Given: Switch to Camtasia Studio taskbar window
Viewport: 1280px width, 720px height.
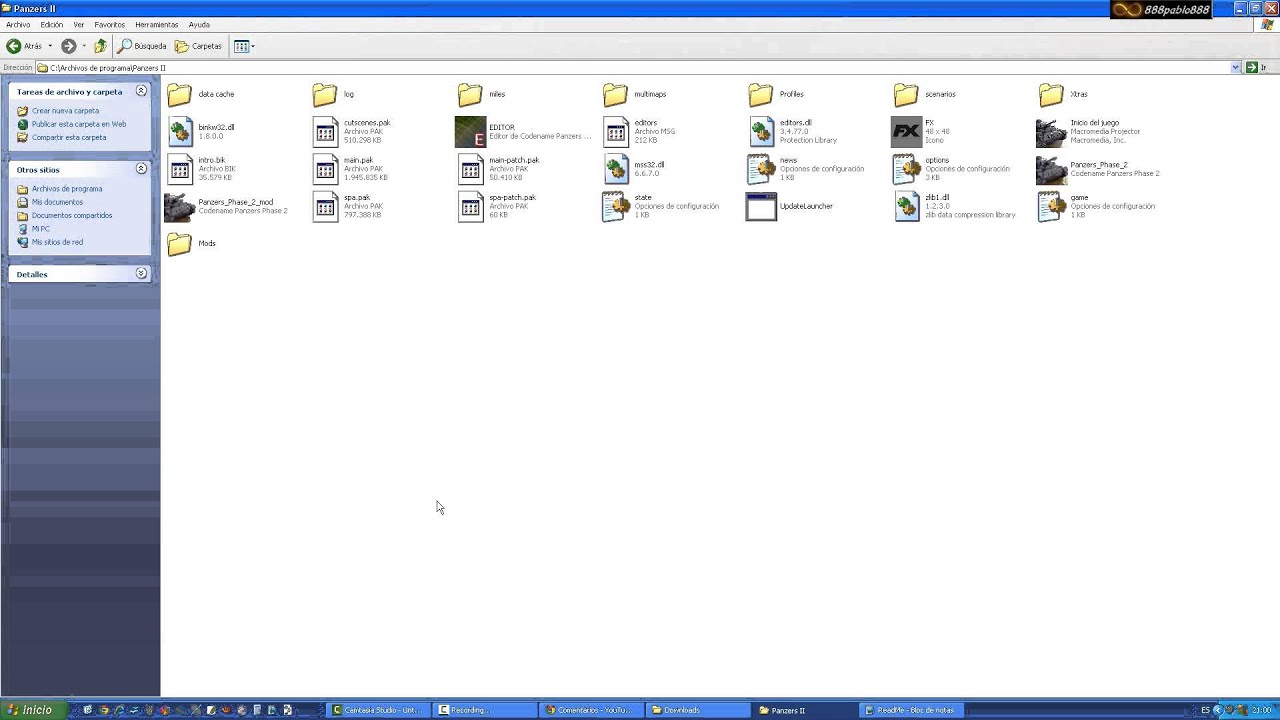Looking at the screenshot, I should 380,710.
